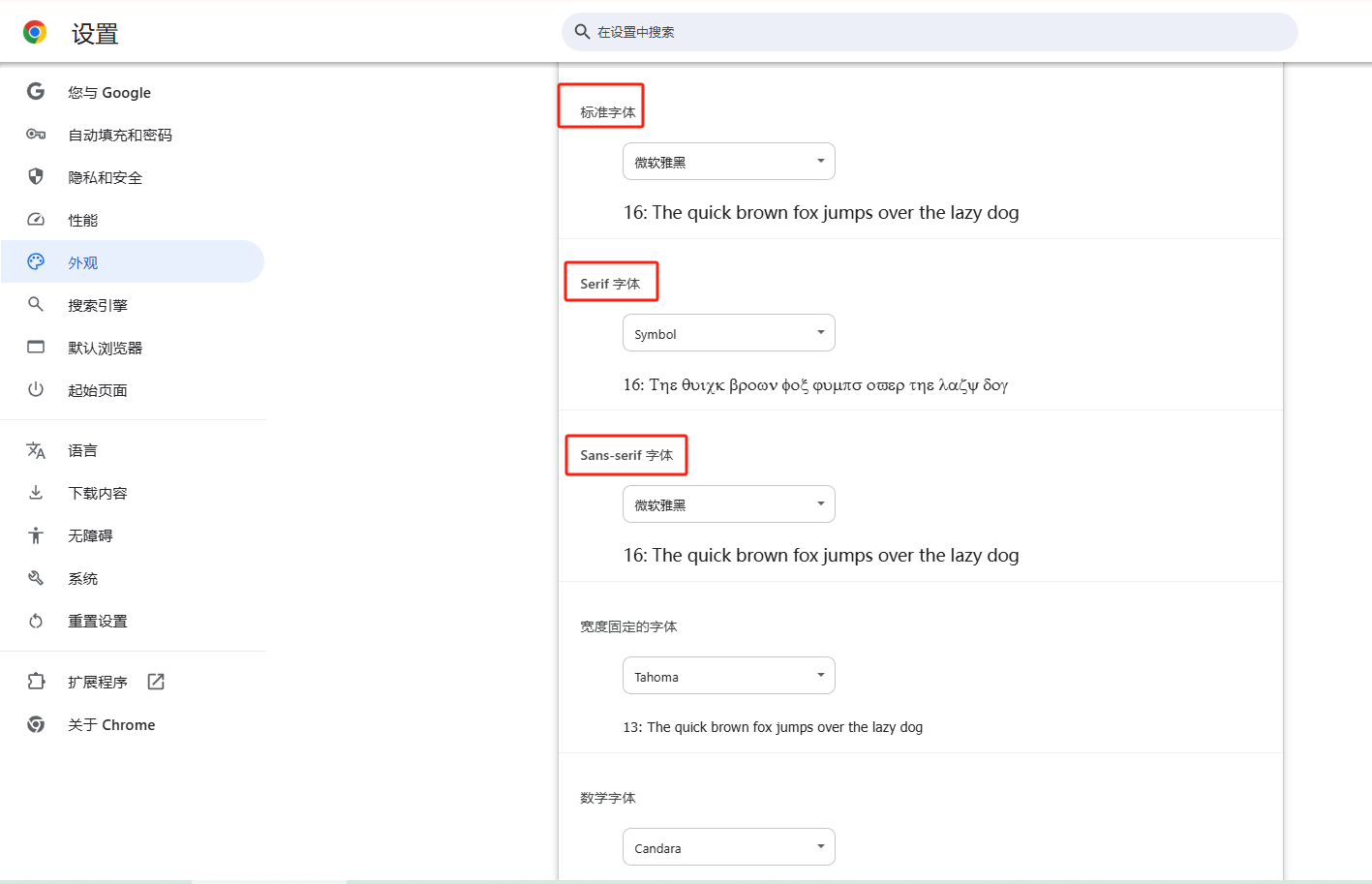
Task: Click the 标准字体 label
Action: (608, 112)
